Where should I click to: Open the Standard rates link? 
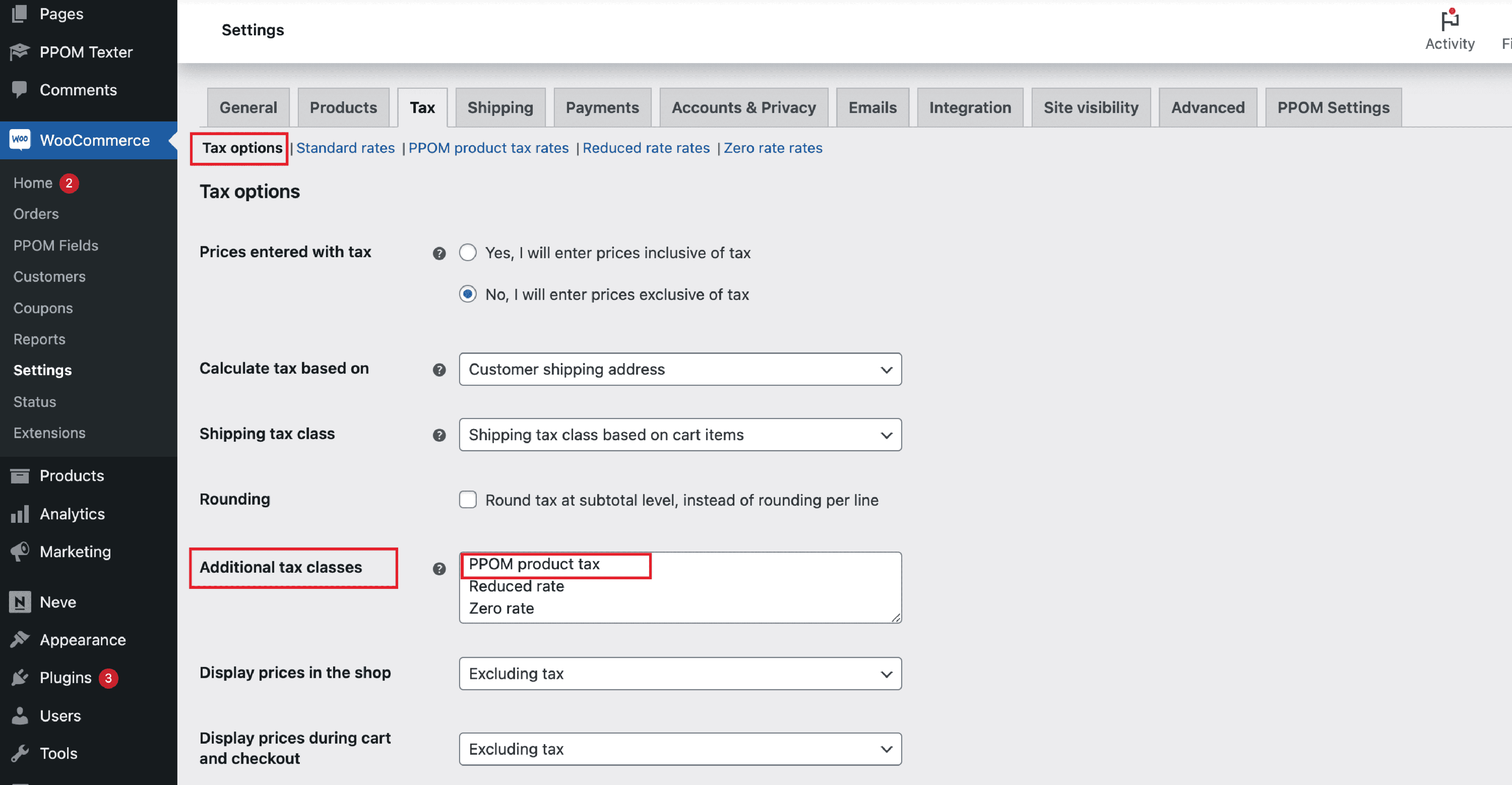(345, 148)
